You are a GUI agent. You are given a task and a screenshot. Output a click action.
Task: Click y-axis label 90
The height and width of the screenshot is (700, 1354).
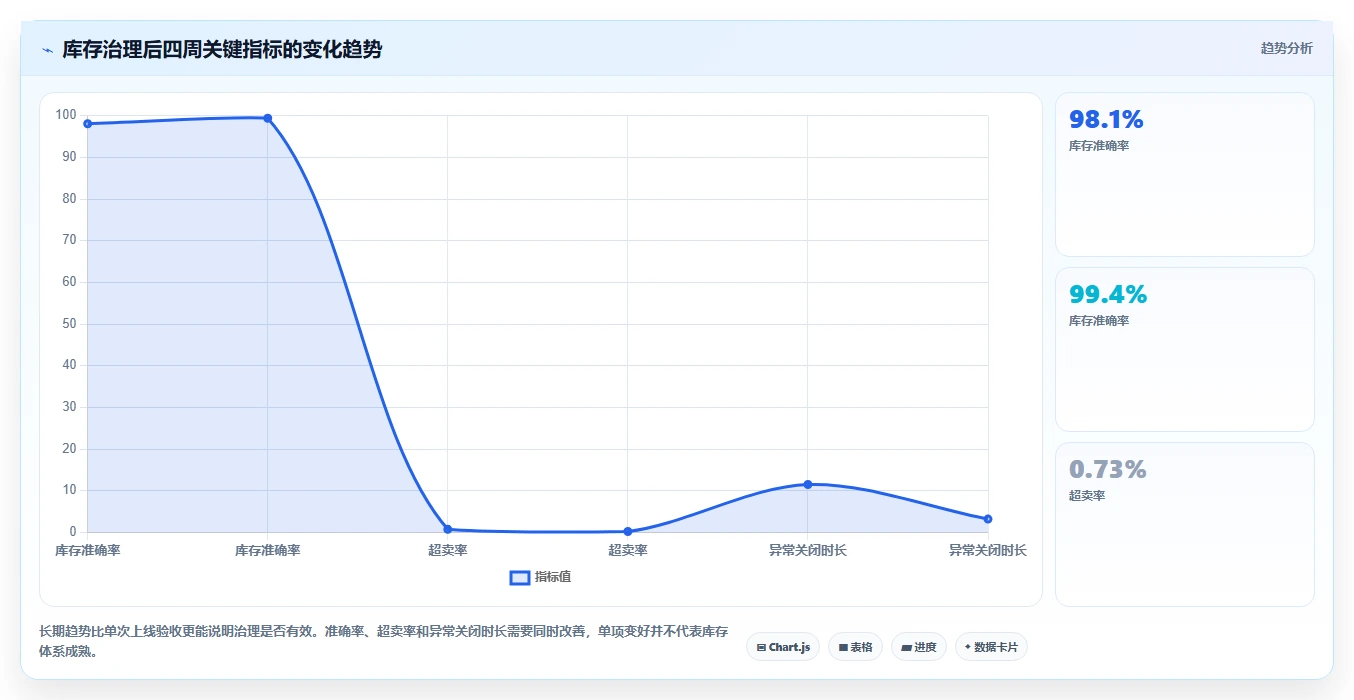(x=70, y=157)
